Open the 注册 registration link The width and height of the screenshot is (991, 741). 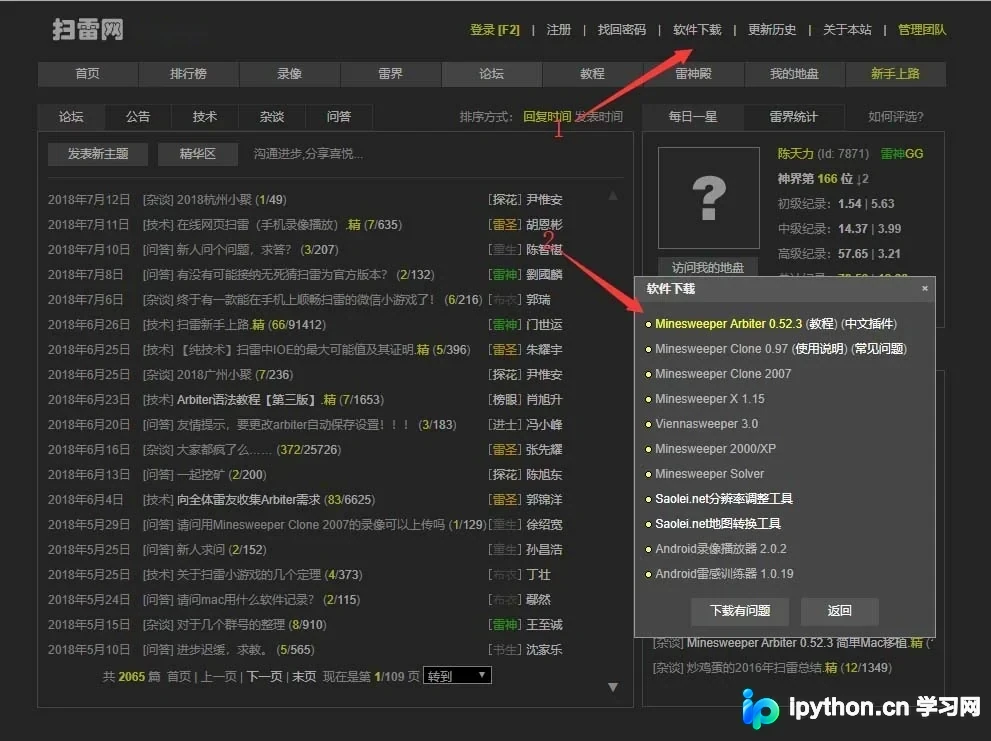559,30
